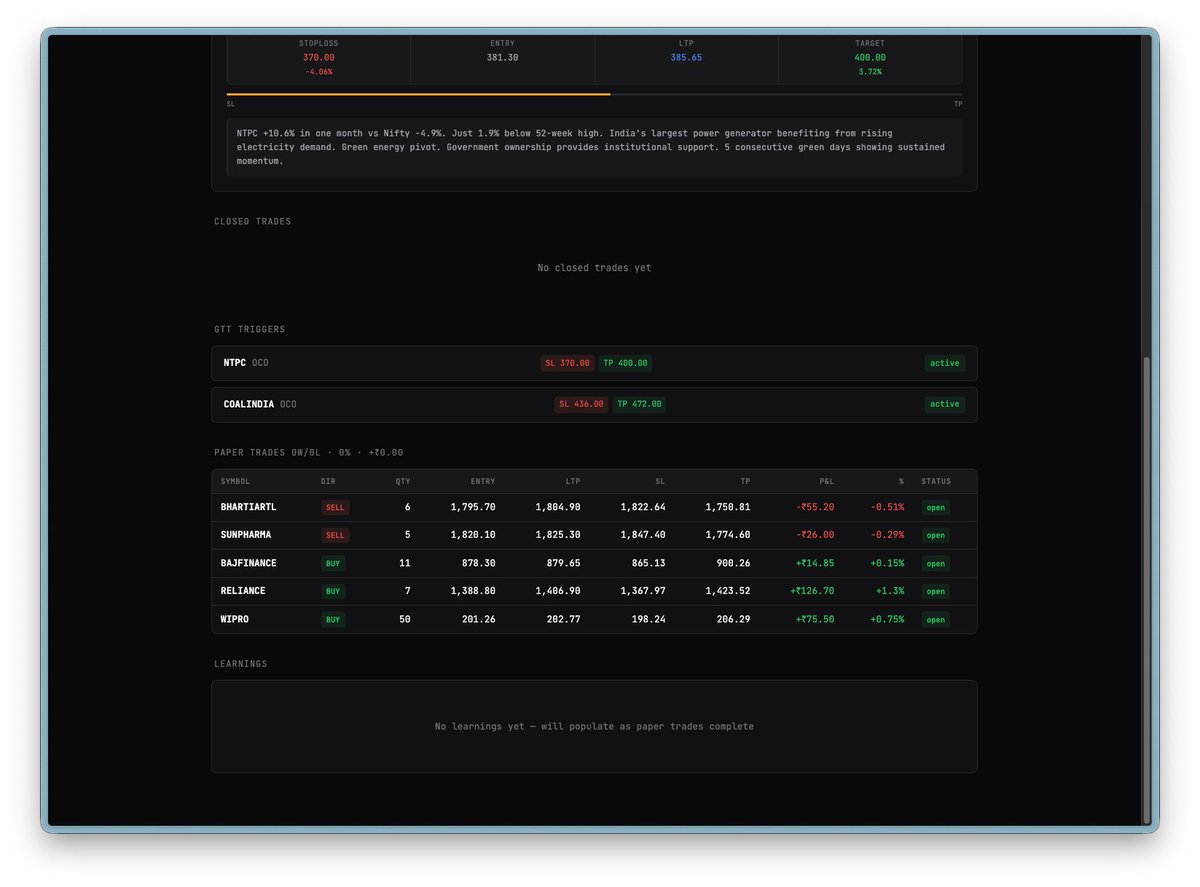Click the P&L column header
This screenshot has width=1200, height=887.
coord(826,481)
